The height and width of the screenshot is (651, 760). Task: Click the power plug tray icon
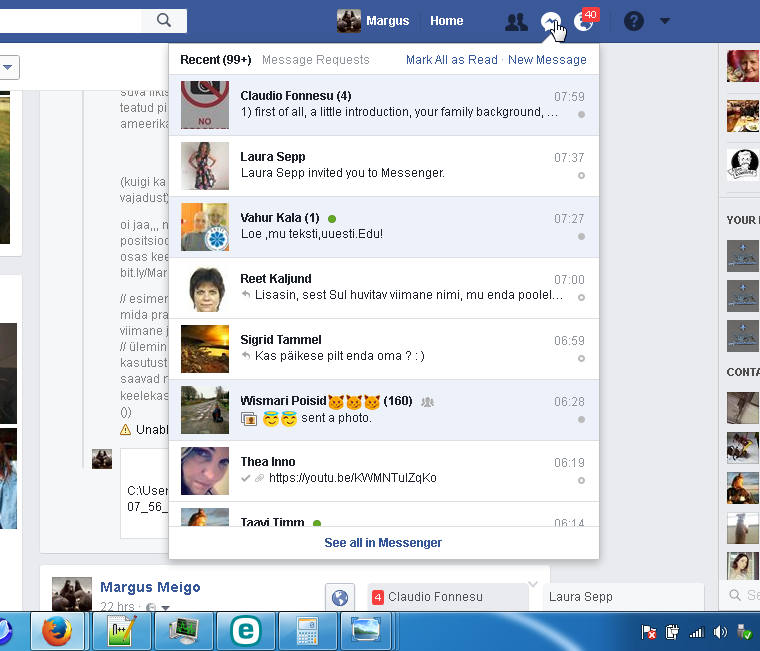point(672,632)
